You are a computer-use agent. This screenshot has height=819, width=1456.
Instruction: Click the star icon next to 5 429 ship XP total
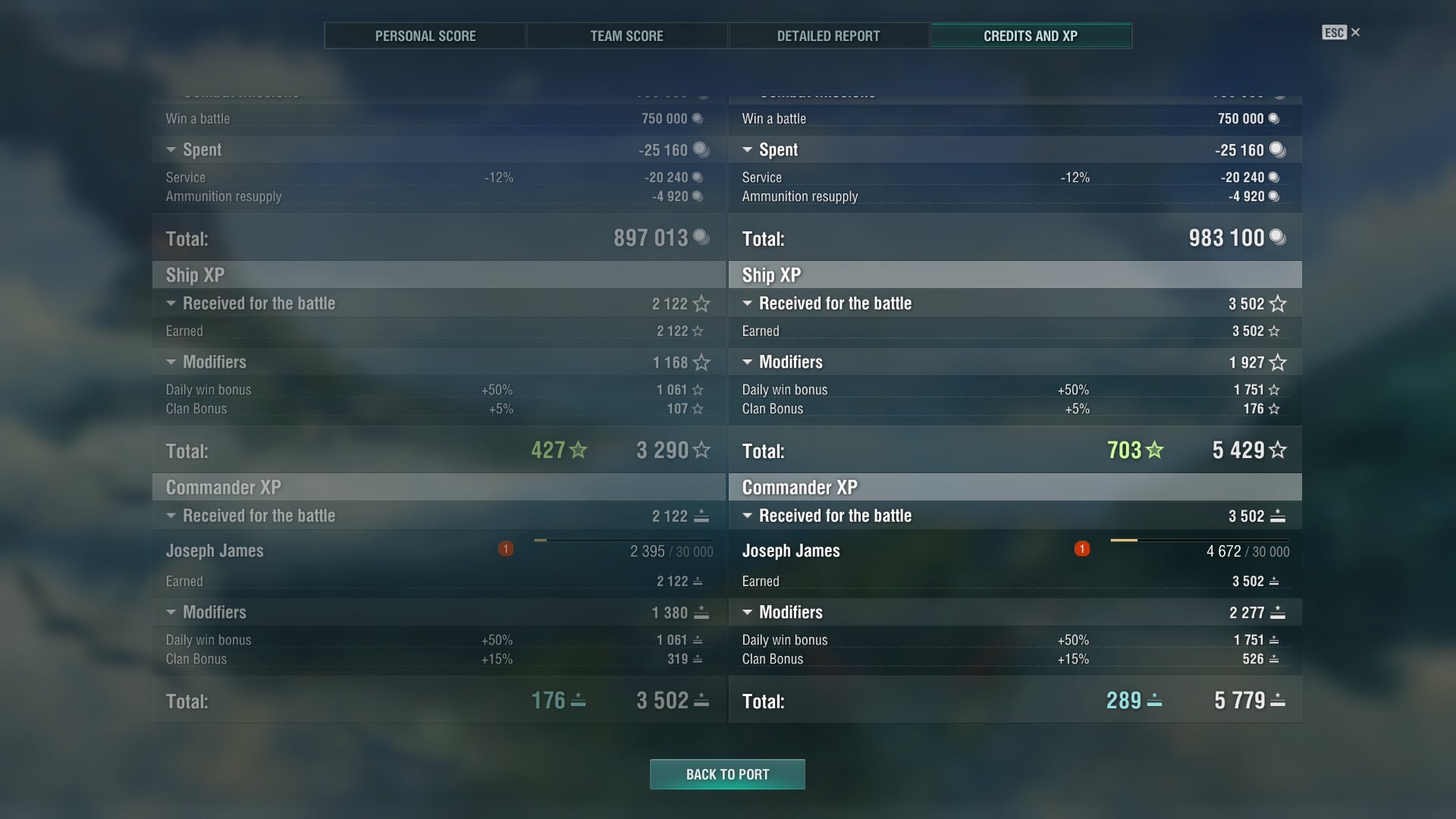tap(1278, 450)
